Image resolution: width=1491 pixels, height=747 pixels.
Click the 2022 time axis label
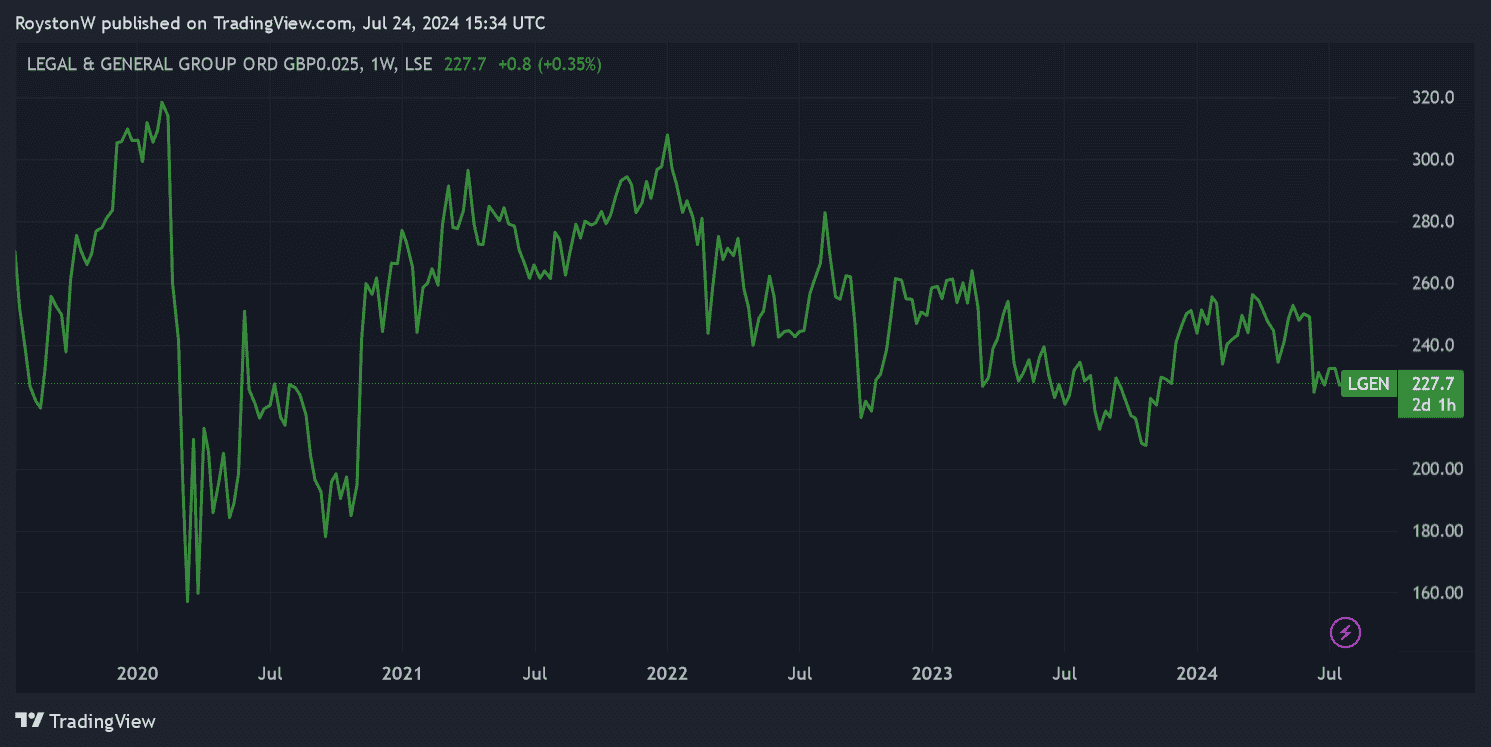pos(667,674)
